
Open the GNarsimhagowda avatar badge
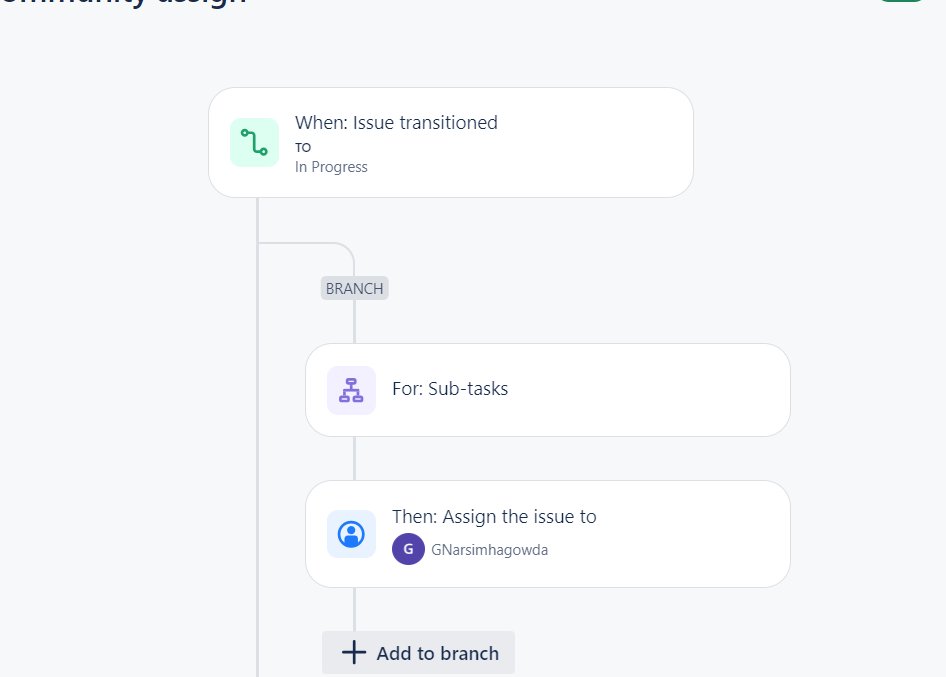408,549
